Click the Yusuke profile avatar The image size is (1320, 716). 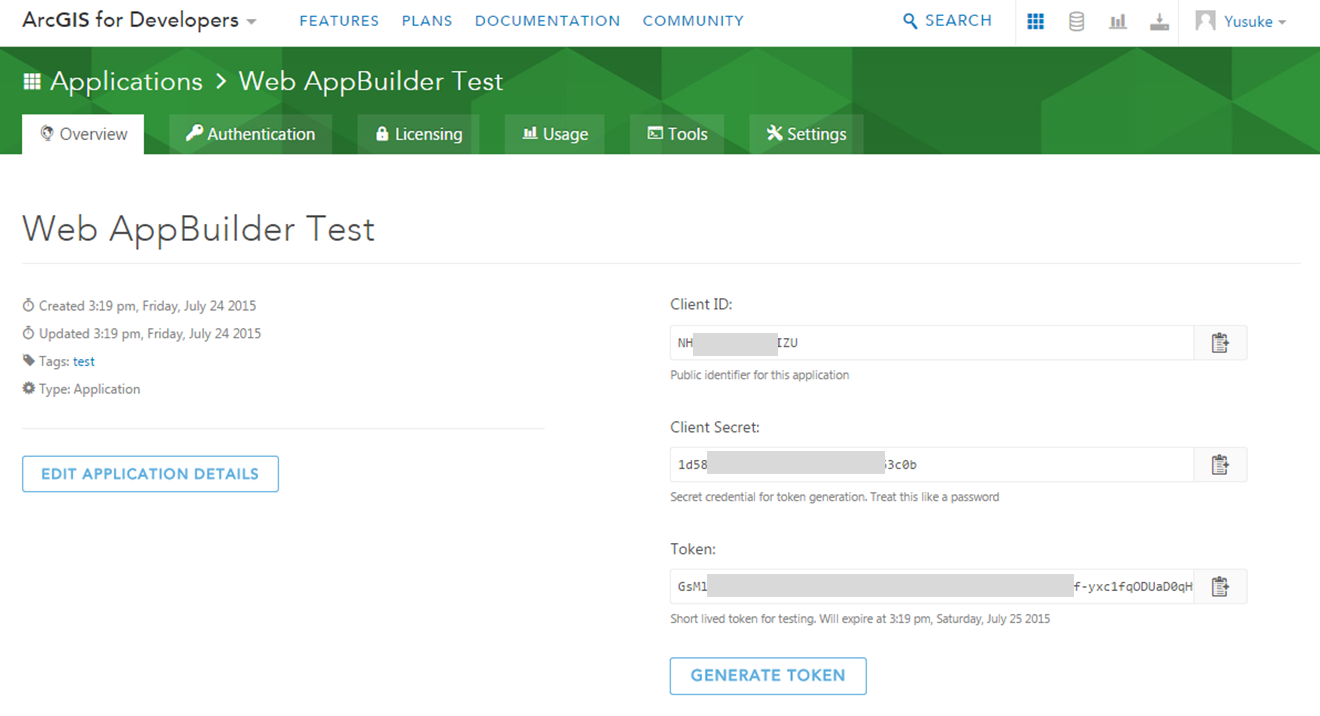[x=1206, y=21]
